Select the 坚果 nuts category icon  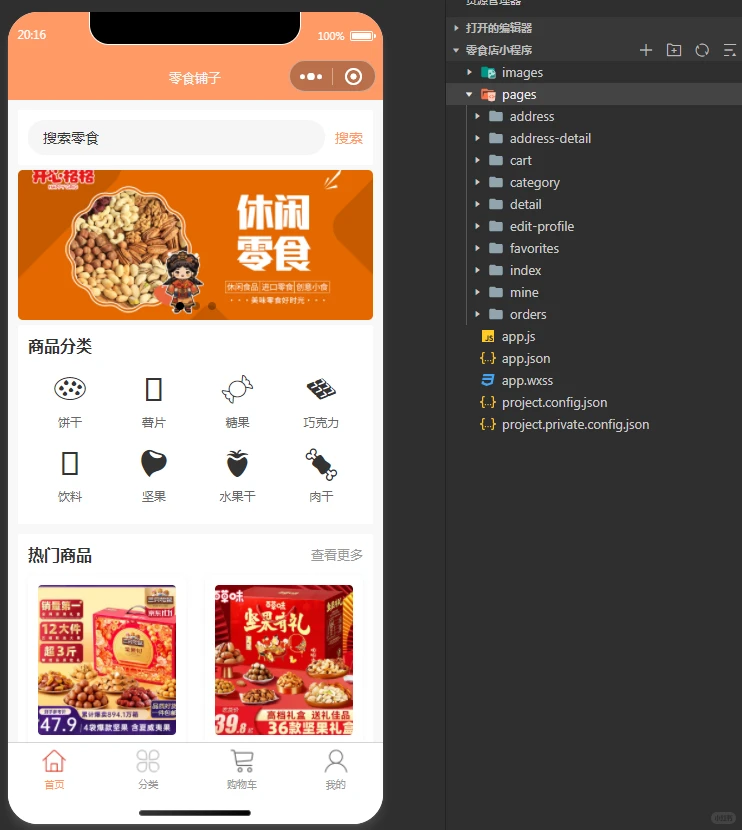pyautogui.click(x=153, y=463)
